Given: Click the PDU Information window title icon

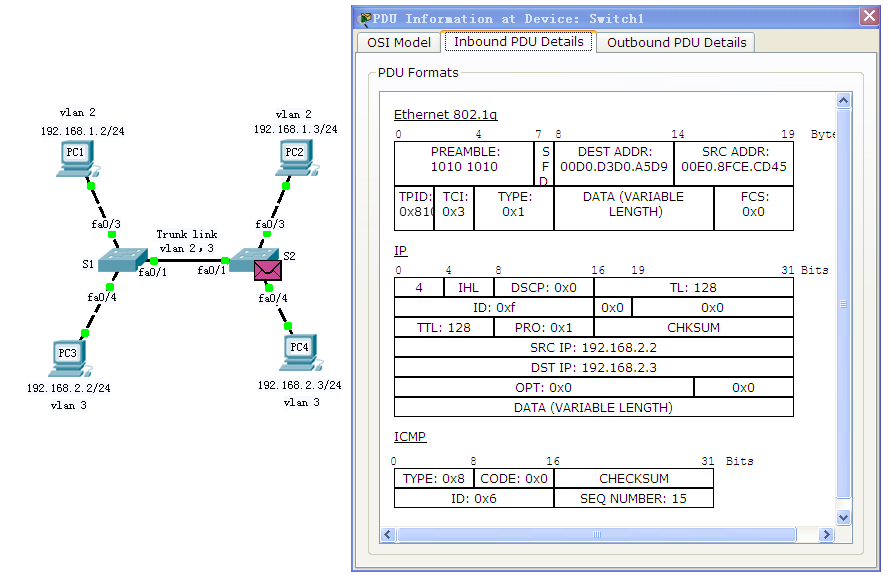Looking at the screenshot, I should coord(366,19).
